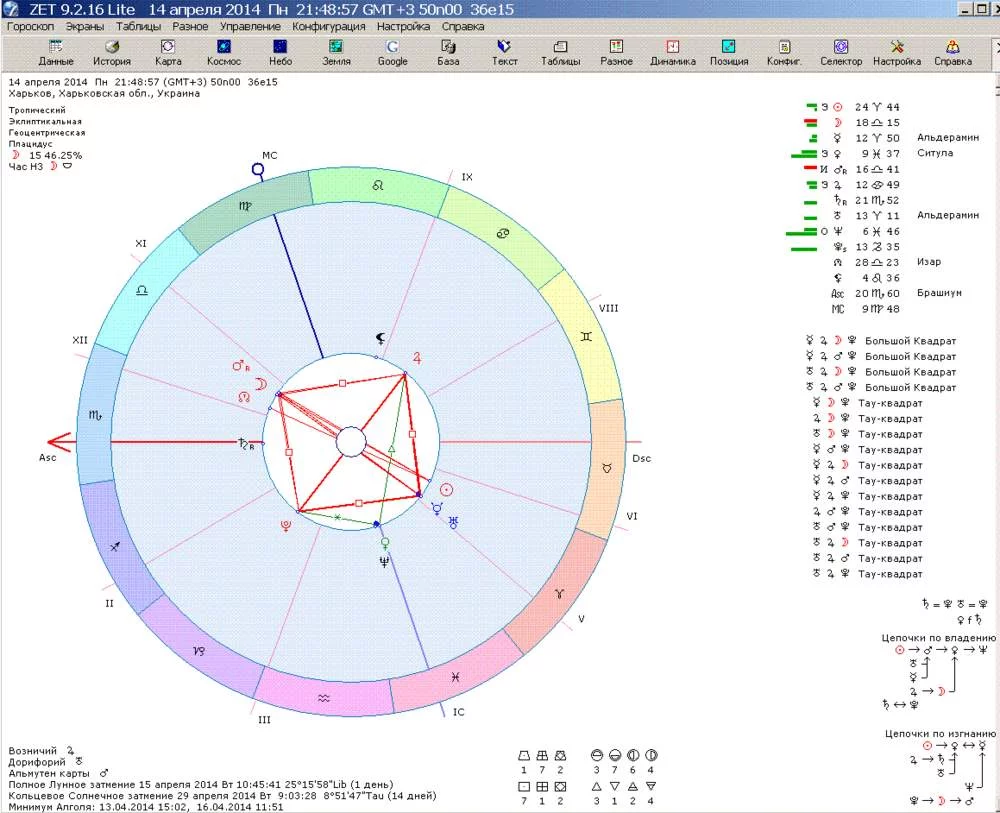
Task: Expand the Управление menu
Action: (x=250, y=27)
